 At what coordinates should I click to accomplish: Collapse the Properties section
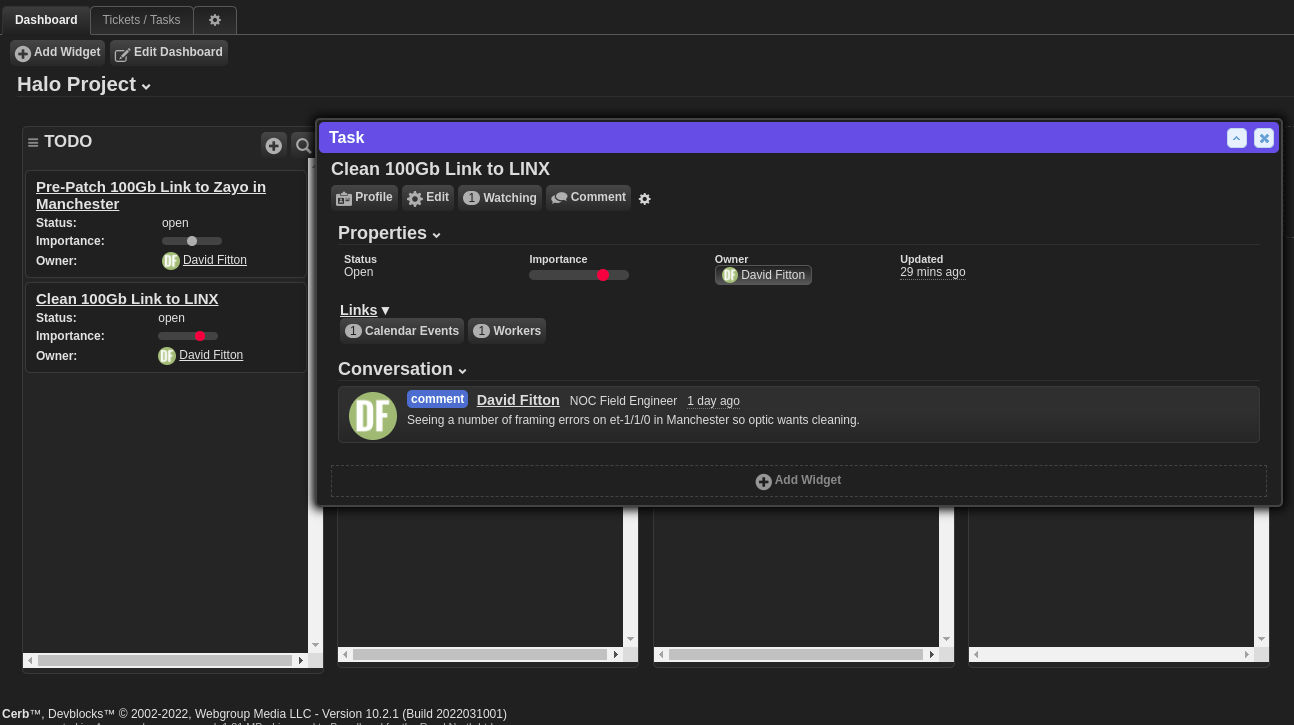[436, 234]
